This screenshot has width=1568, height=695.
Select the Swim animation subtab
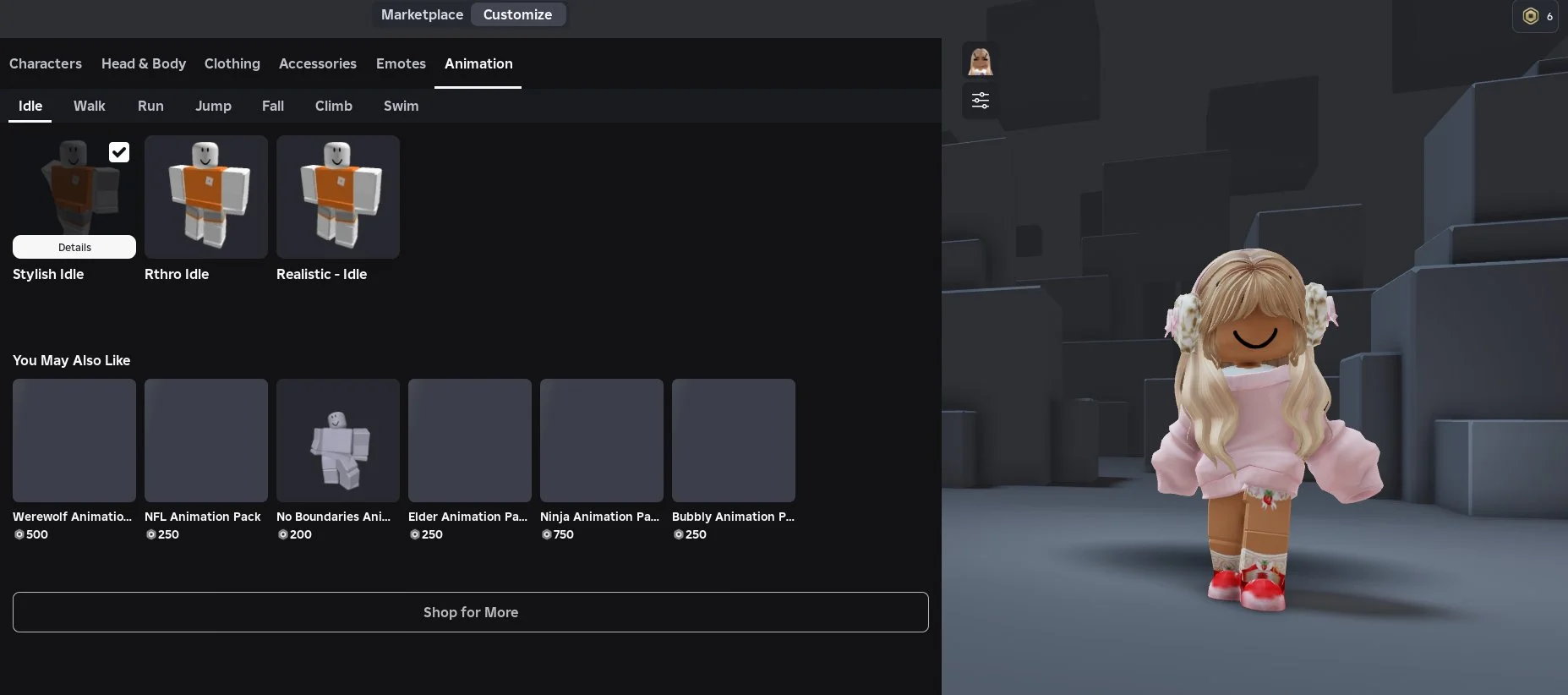point(401,106)
